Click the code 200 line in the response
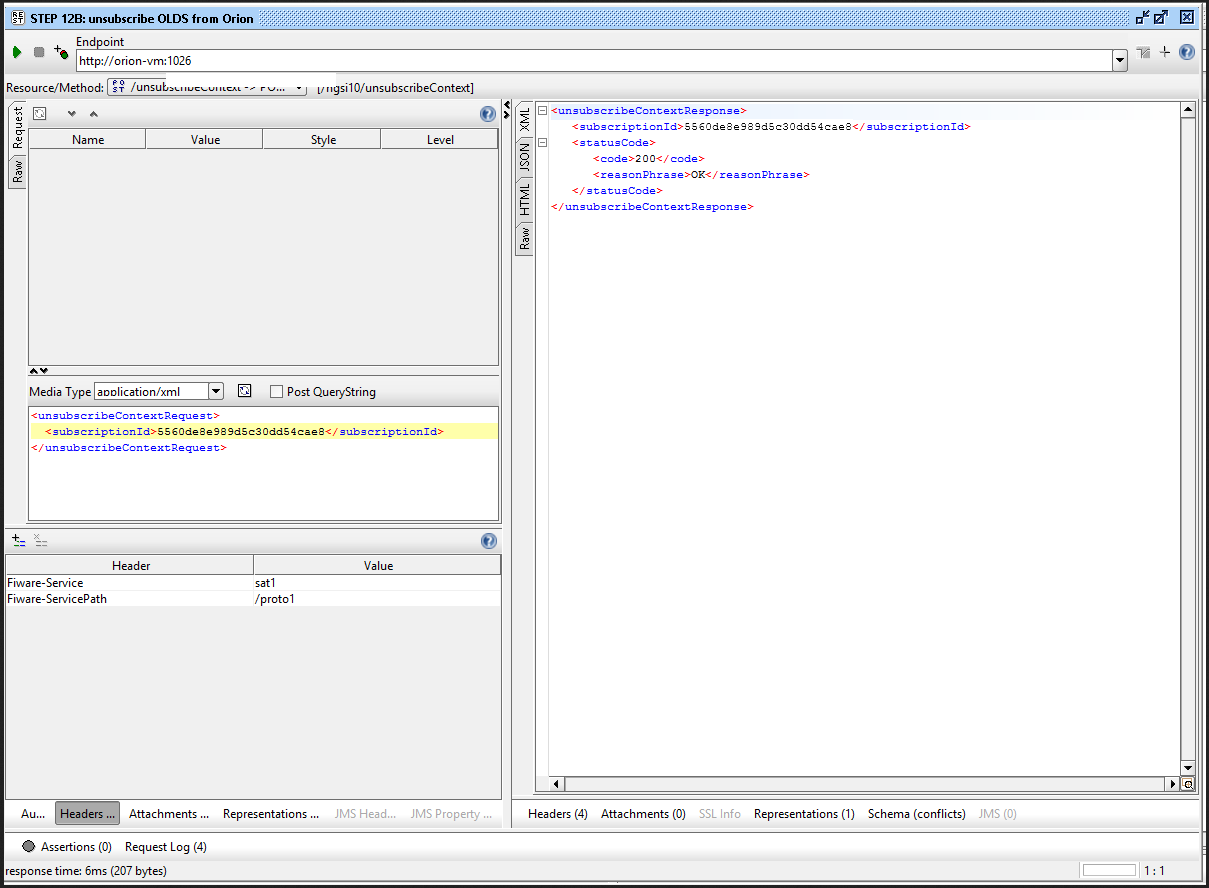1209x888 pixels. [648, 159]
